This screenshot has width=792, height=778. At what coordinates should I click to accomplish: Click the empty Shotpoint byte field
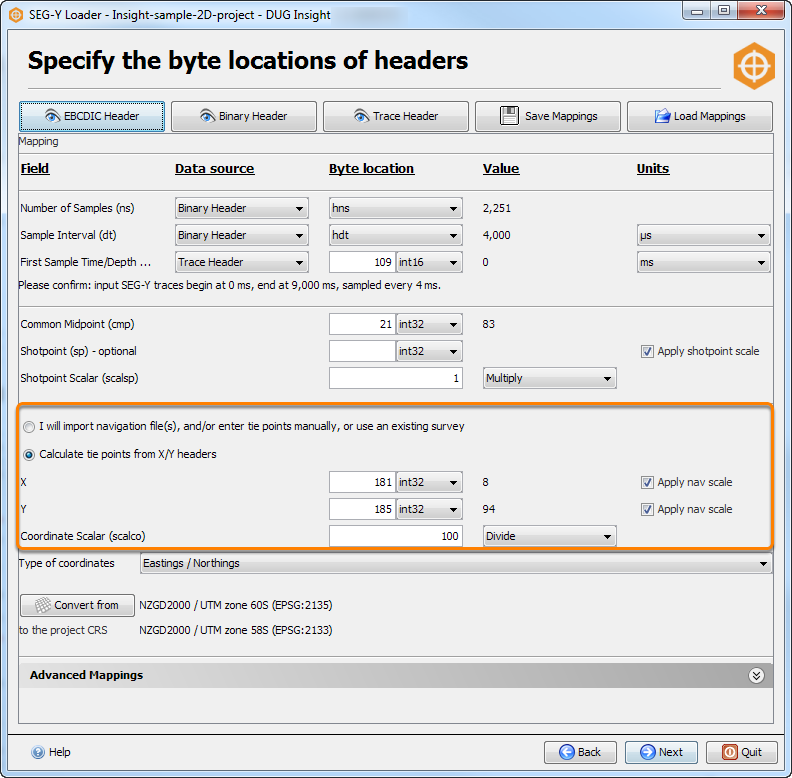pos(362,351)
